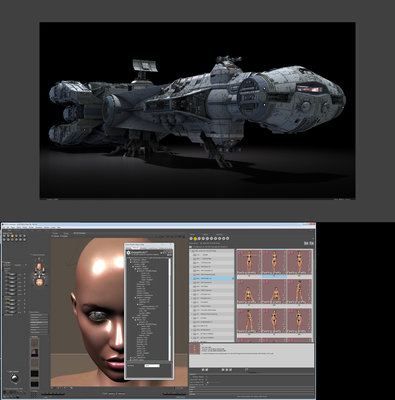The height and width of the screenshot is (400, 395).
Task: Select the first editing tool icon
Action: (4, 236)
